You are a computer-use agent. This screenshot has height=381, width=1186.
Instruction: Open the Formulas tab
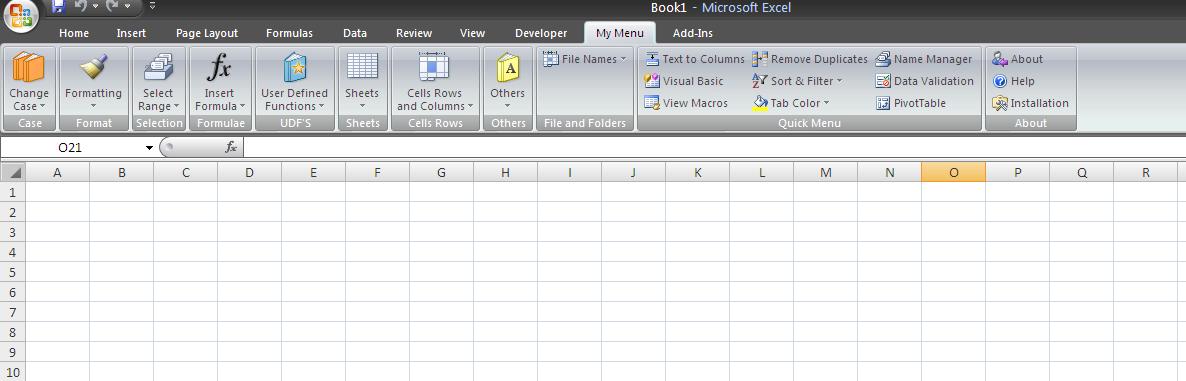(289, 33)
